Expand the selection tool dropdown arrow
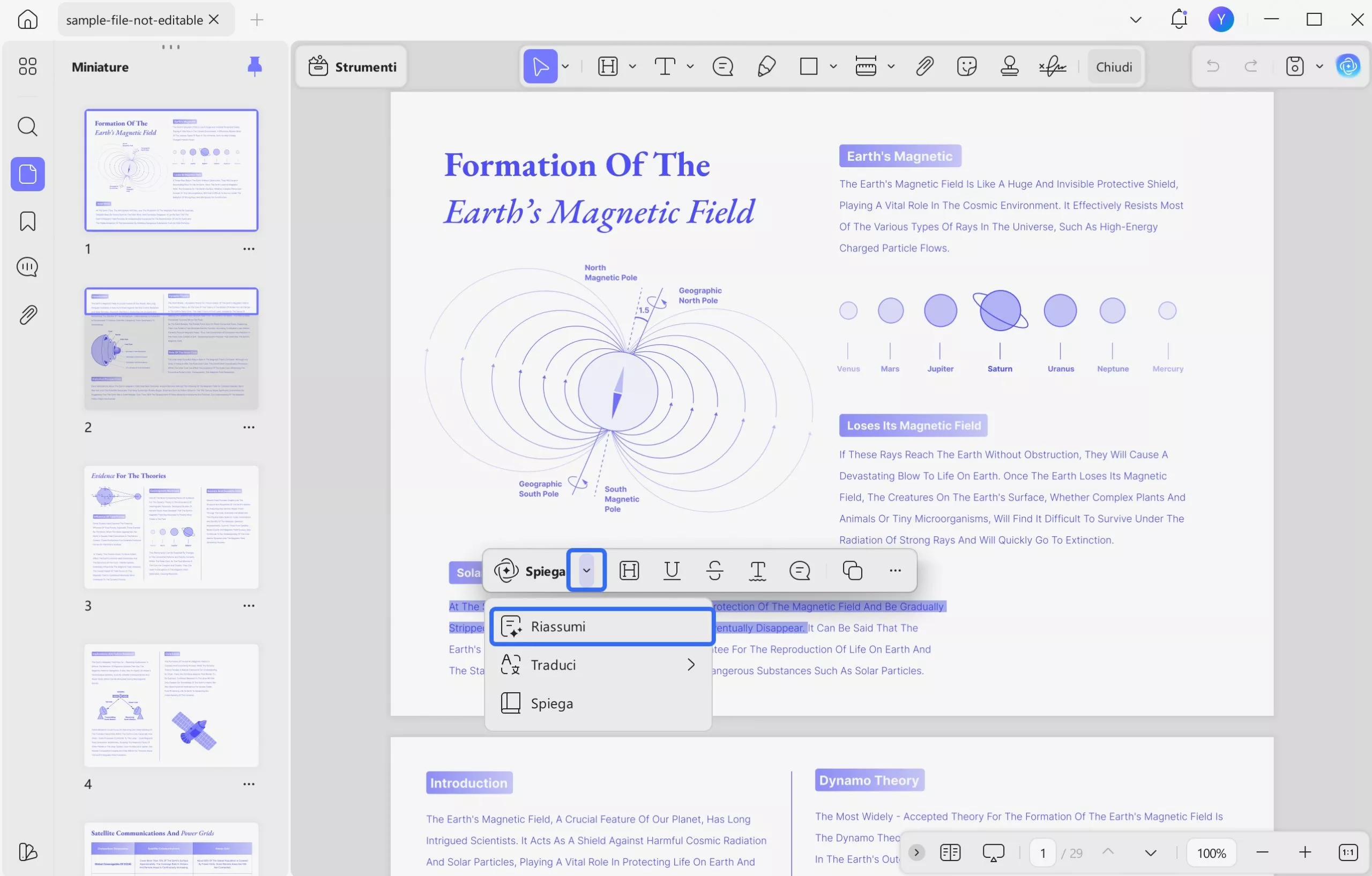 565,66
